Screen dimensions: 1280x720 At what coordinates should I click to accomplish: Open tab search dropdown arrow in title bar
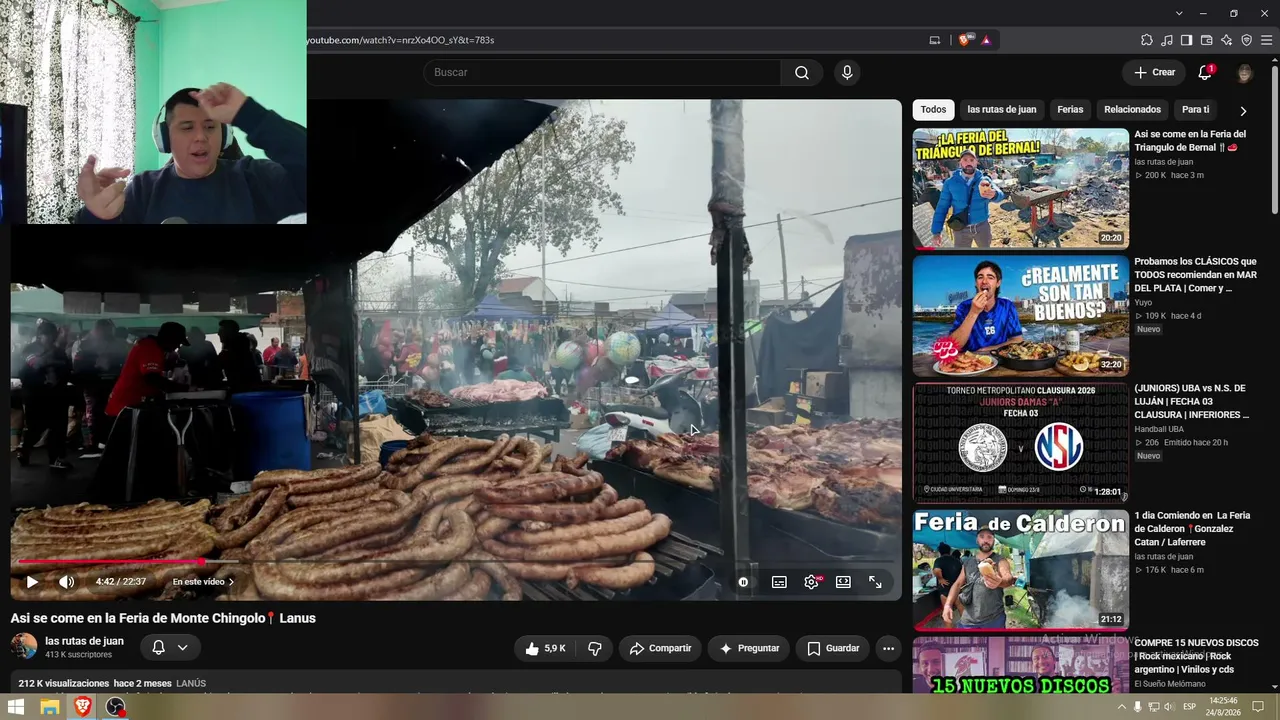[x=1179, y=13]
